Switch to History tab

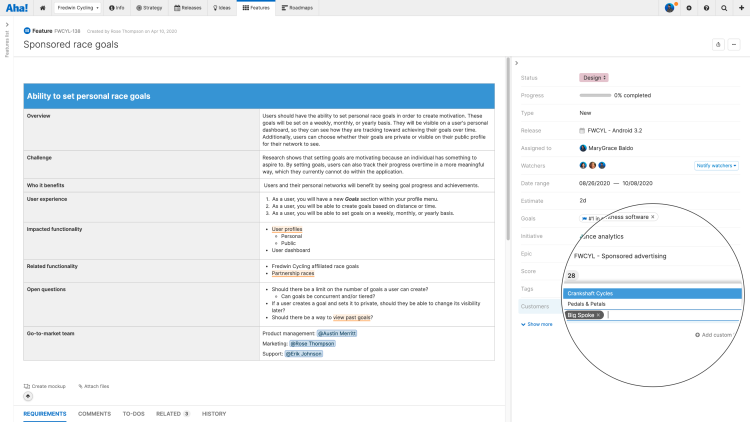(x=214, y=414)
